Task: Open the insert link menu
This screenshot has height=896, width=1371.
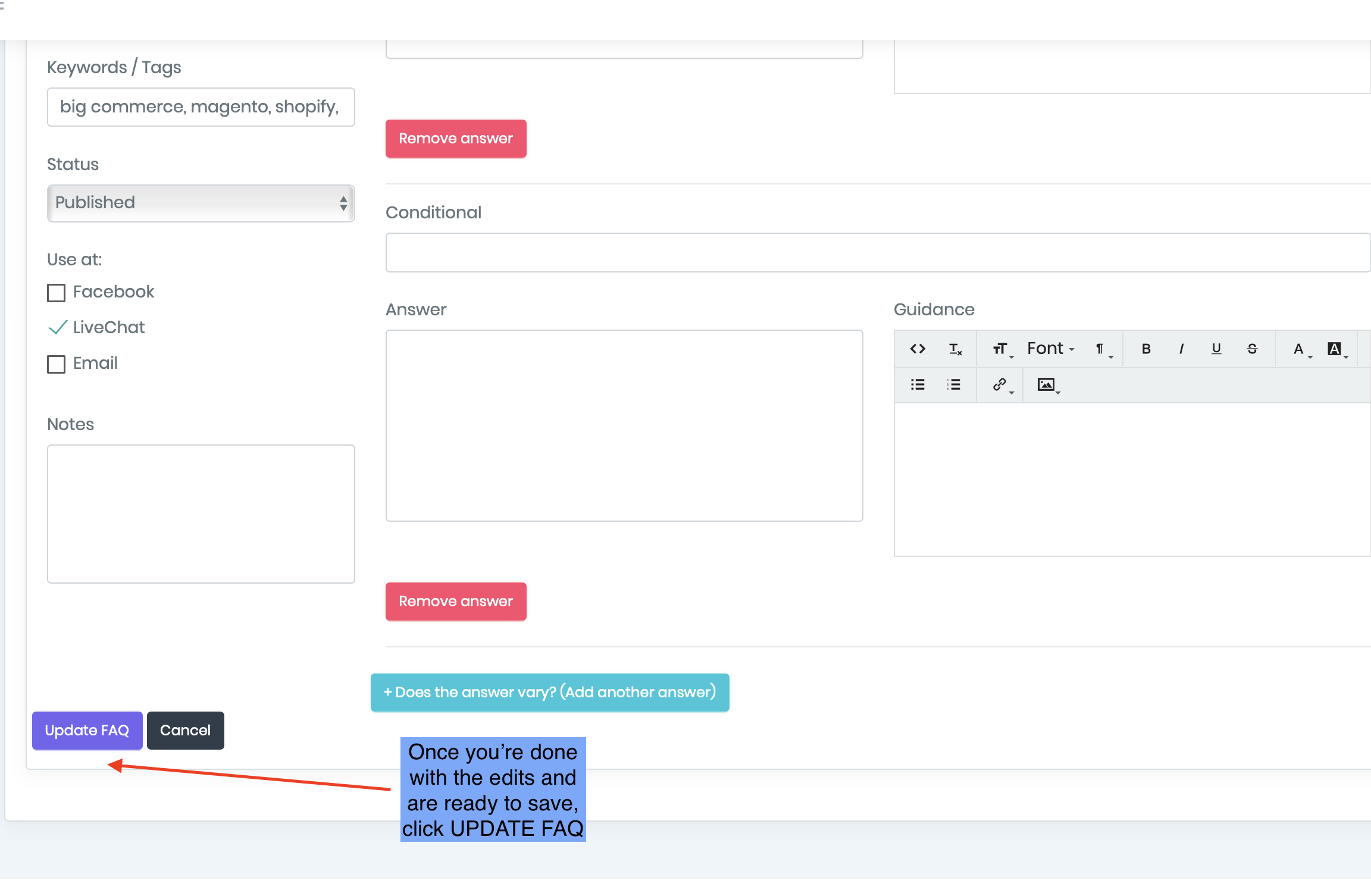Action: click(1001, 385)
